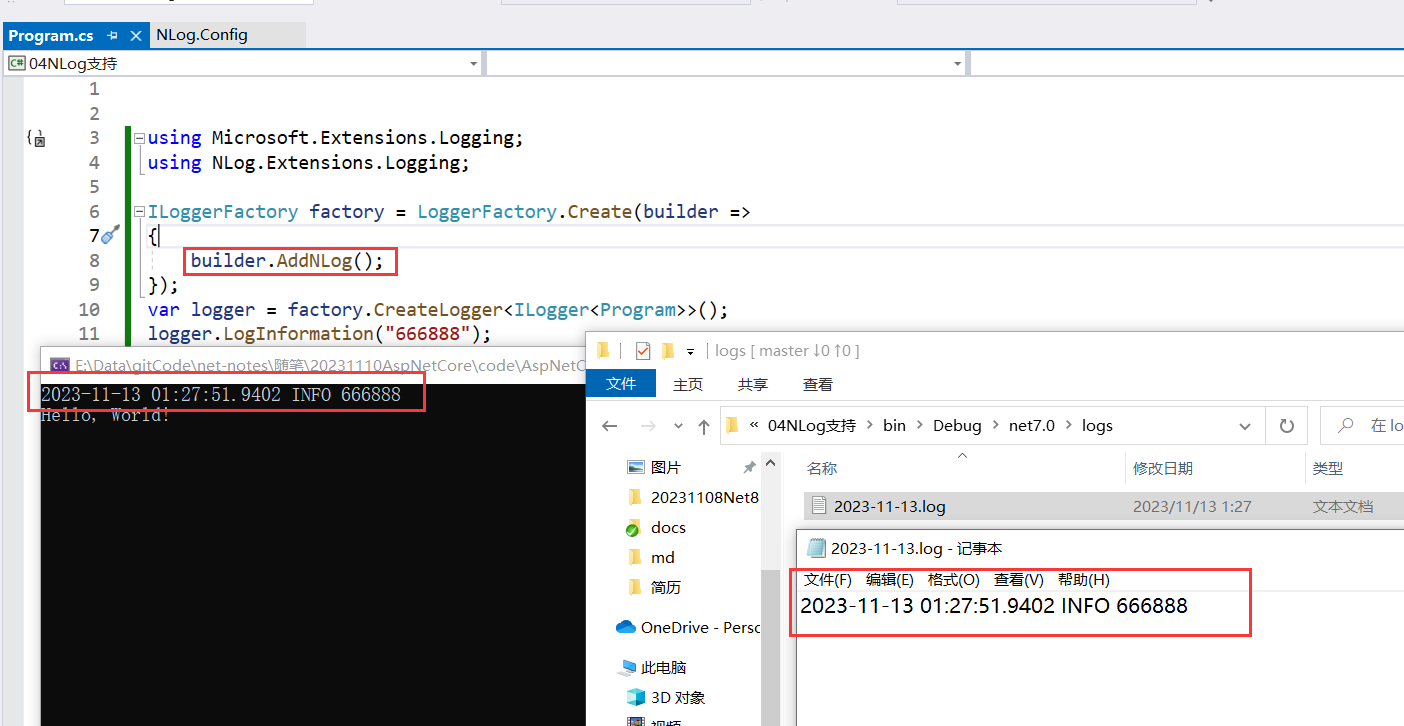Click the log text line in Notepad
This screenshot has width=1404, height=726.
pyautogui.click(x=994, y=605)
